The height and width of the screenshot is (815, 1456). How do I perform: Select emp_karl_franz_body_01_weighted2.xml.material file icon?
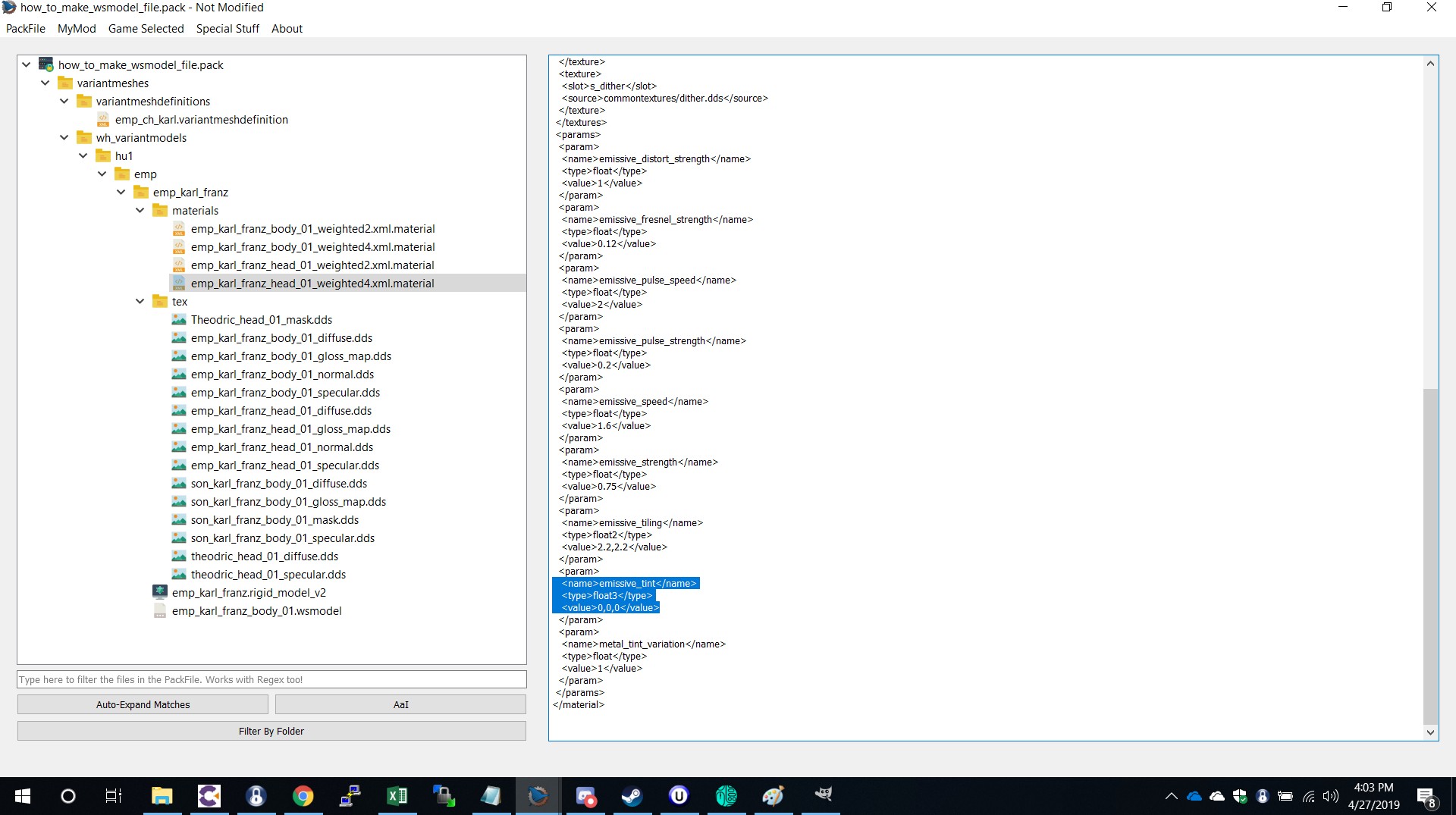(179, 228)
